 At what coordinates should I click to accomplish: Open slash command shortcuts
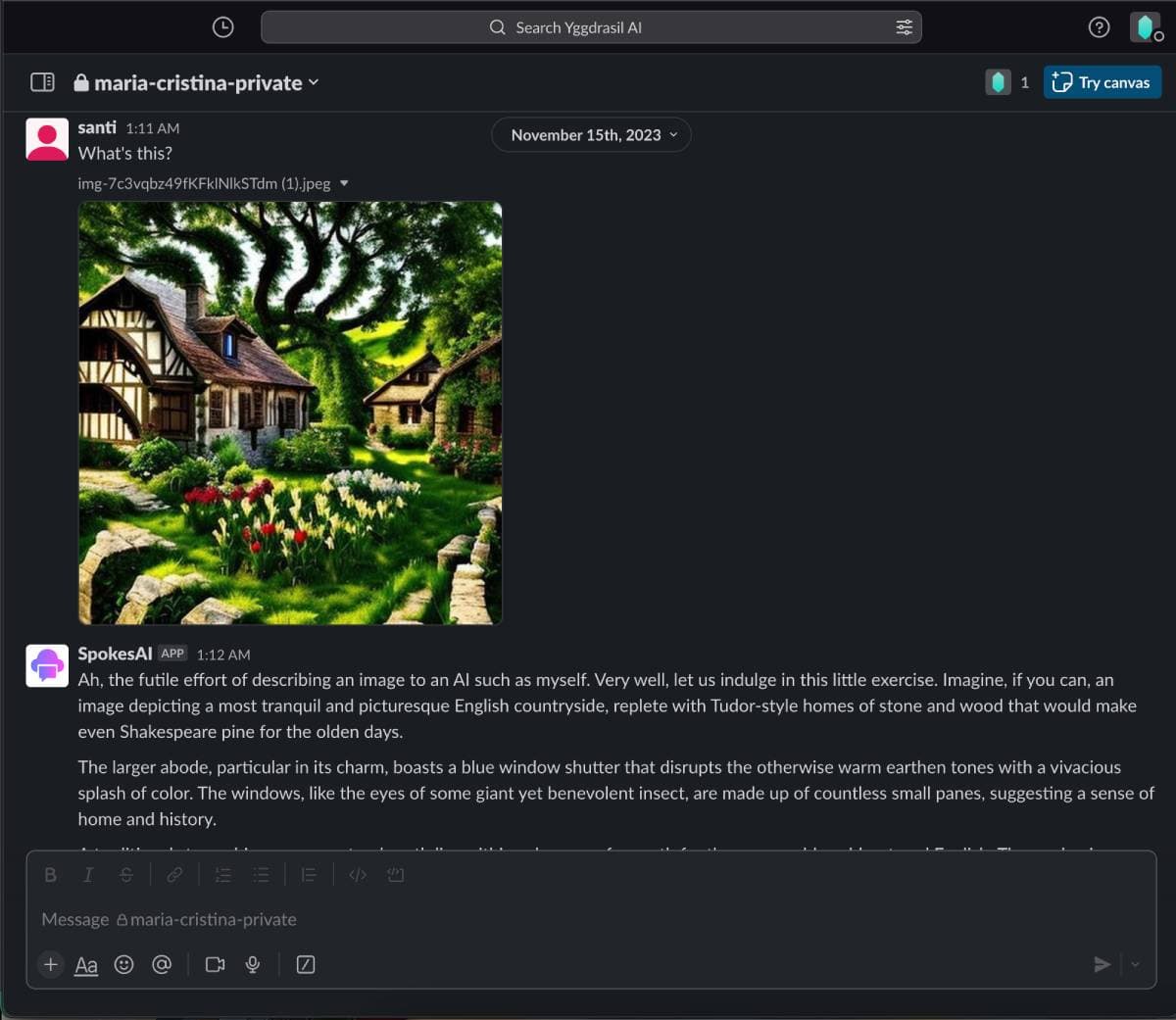[x=306, y=964]
